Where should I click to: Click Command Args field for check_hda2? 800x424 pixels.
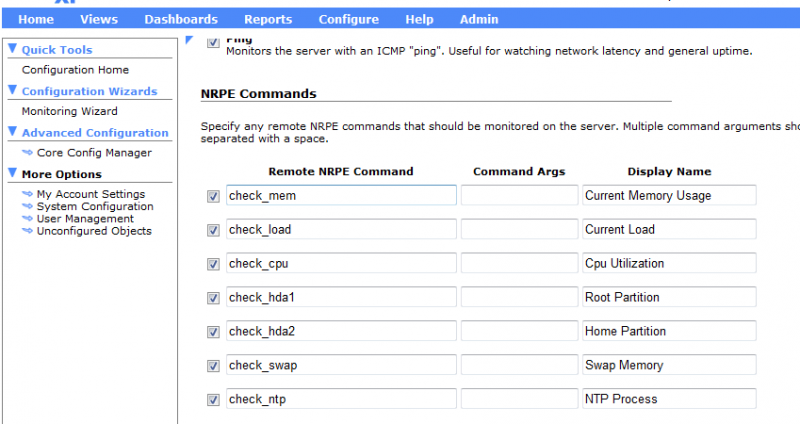(519, 331)
